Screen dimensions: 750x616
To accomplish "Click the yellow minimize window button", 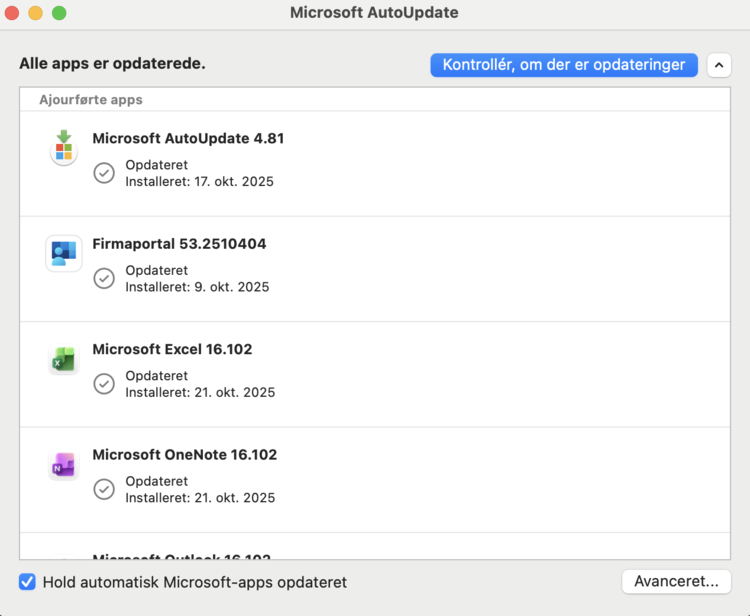I will point(35,13).
